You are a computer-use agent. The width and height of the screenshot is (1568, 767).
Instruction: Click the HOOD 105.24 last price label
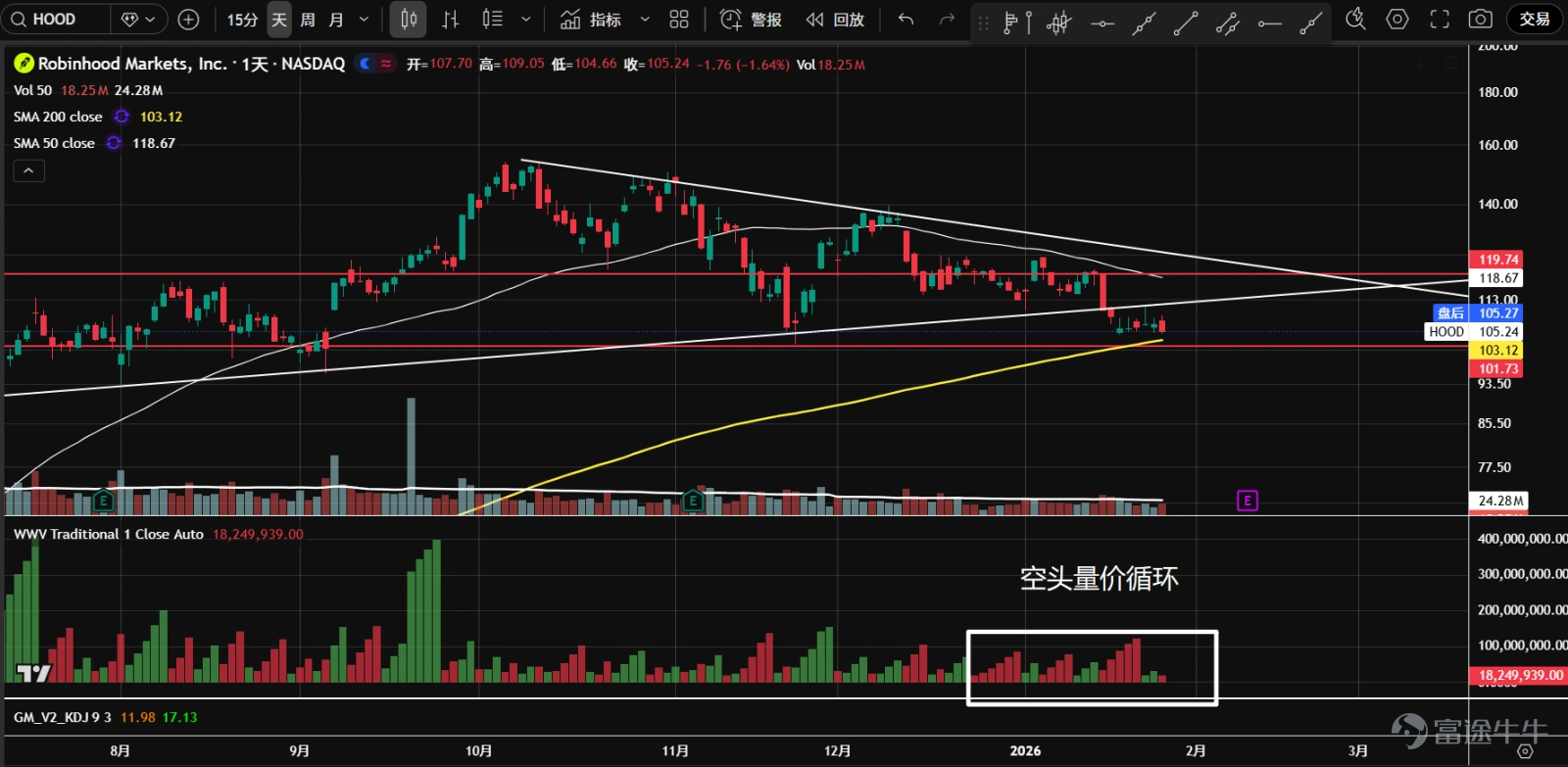pos(1474,332)
